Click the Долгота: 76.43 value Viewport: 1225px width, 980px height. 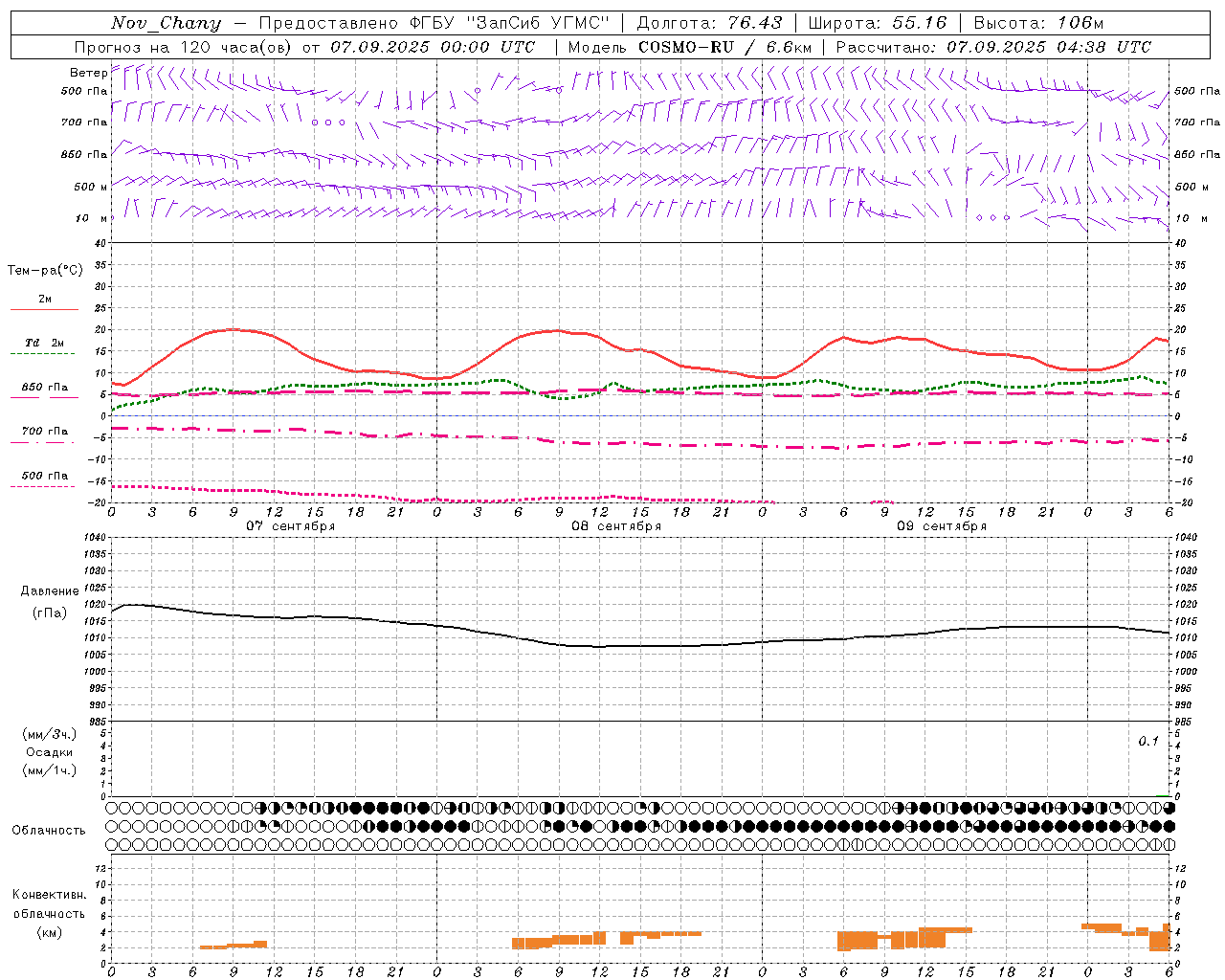click(709, 23)
